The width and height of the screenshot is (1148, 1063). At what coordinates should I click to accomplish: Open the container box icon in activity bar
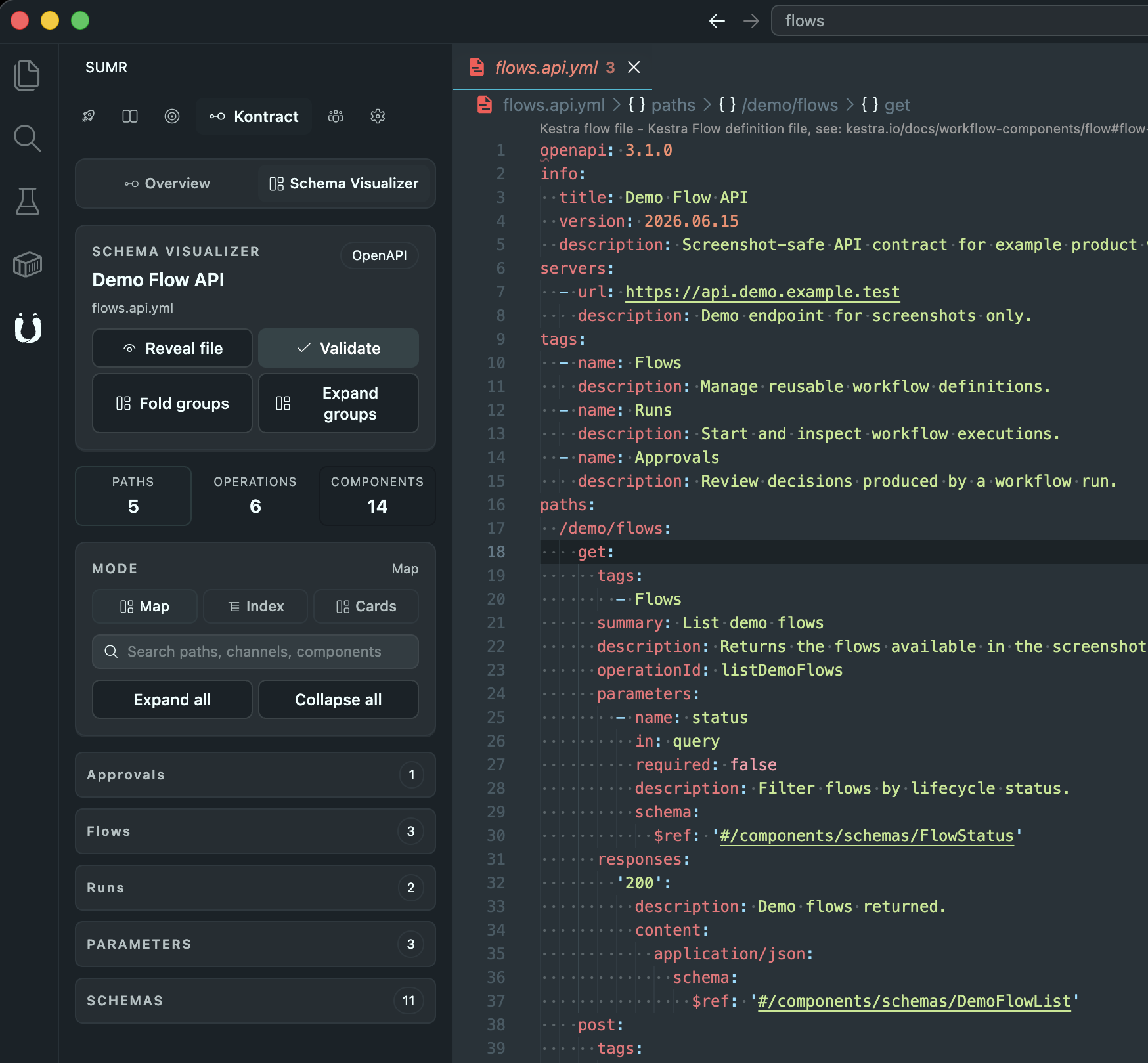[x=27, y=265]
